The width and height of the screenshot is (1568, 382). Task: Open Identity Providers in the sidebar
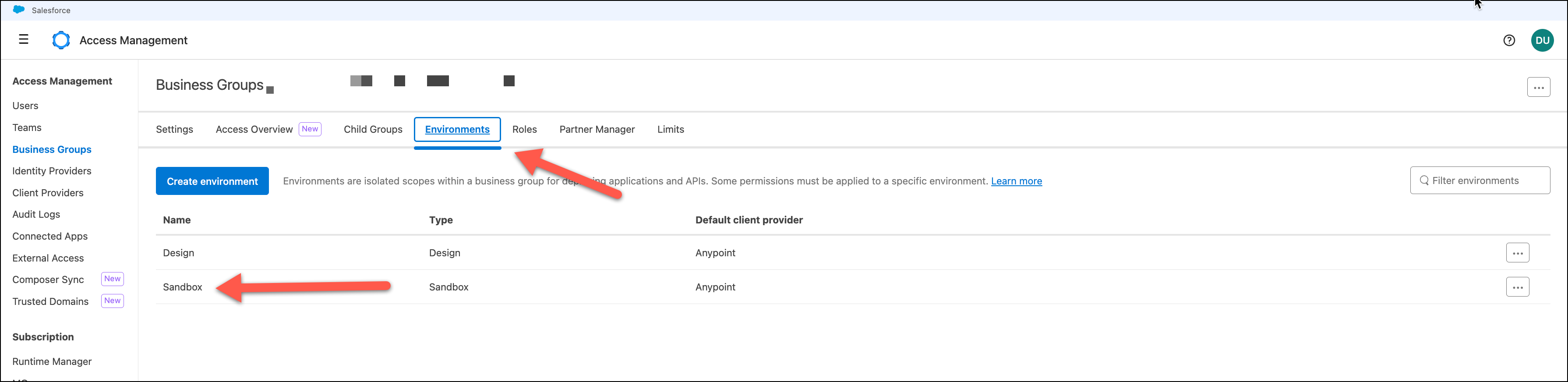pos(52,170)
